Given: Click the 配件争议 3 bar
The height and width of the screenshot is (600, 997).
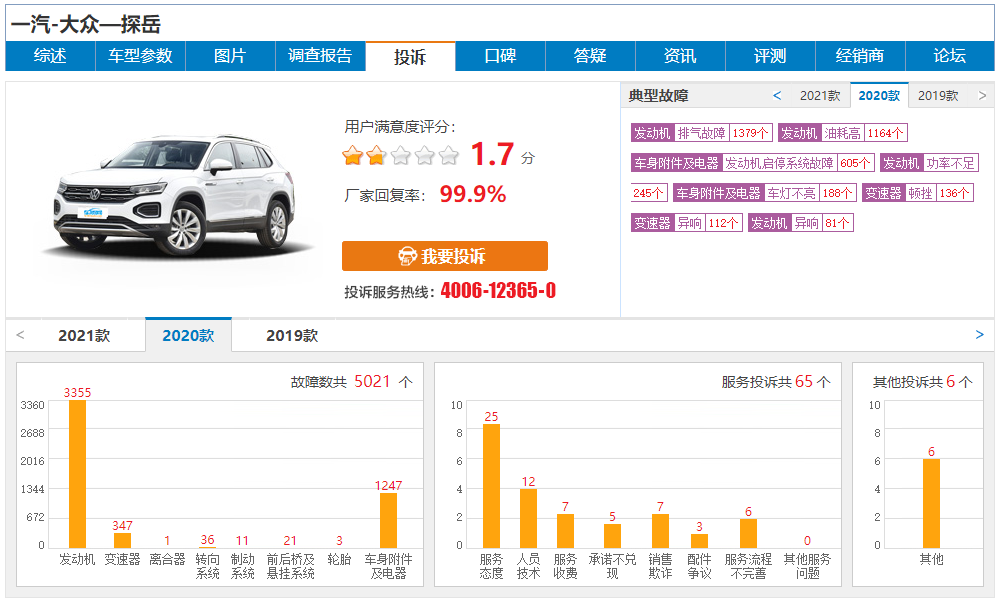Looking at the screenshot, I should 699,541.
